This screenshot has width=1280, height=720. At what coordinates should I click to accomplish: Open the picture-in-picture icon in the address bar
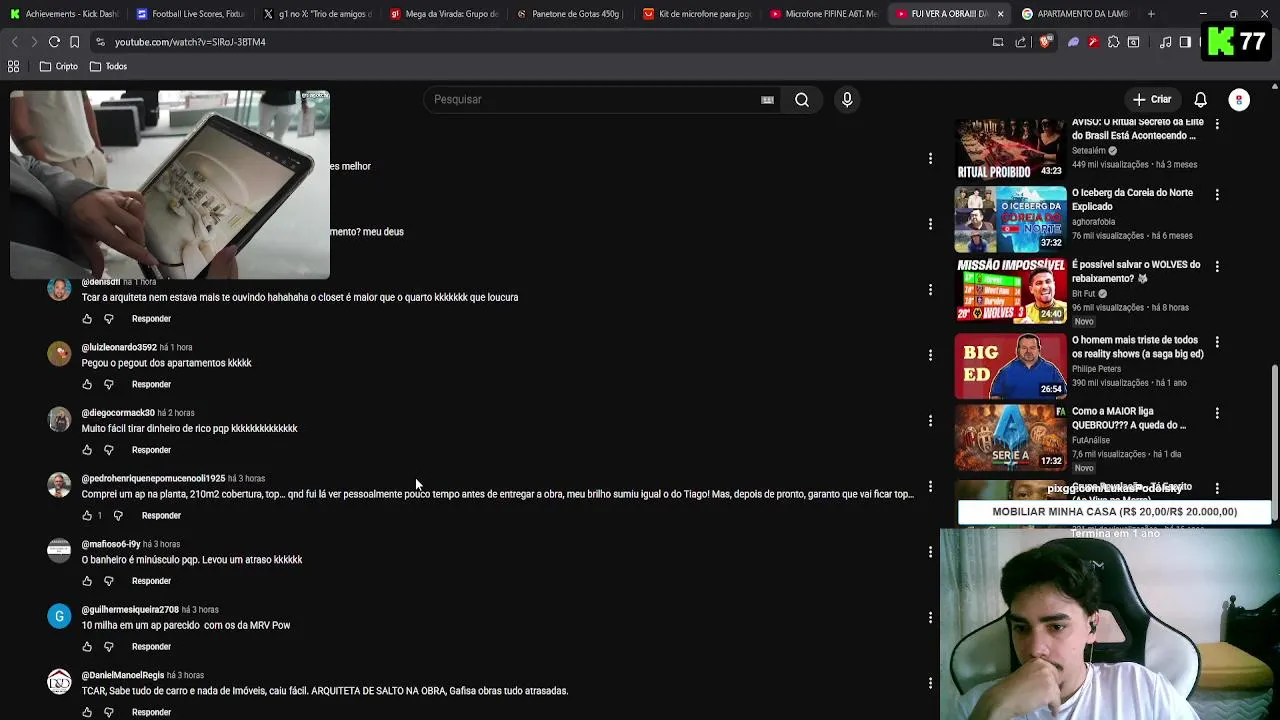tap(997, 42)
